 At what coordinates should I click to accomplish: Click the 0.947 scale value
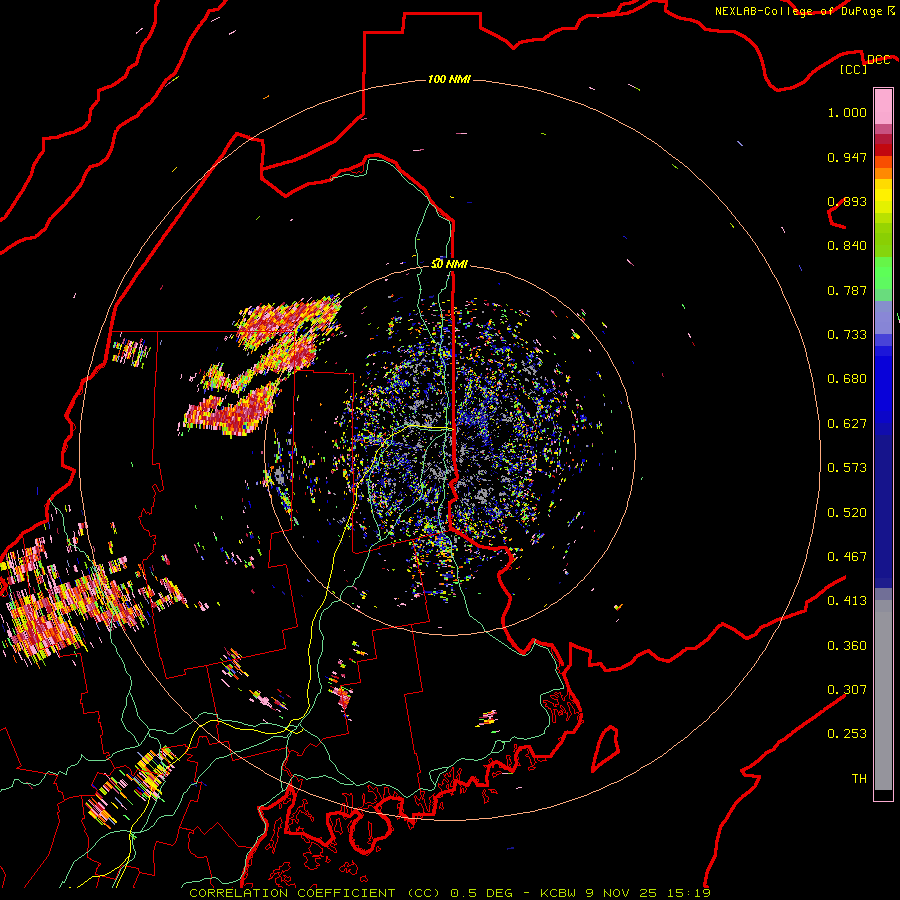(847, 157)
